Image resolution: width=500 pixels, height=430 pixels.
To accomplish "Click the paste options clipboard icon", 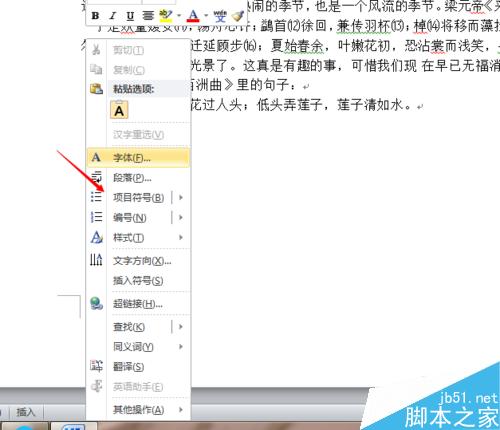I will click(96, 89).
